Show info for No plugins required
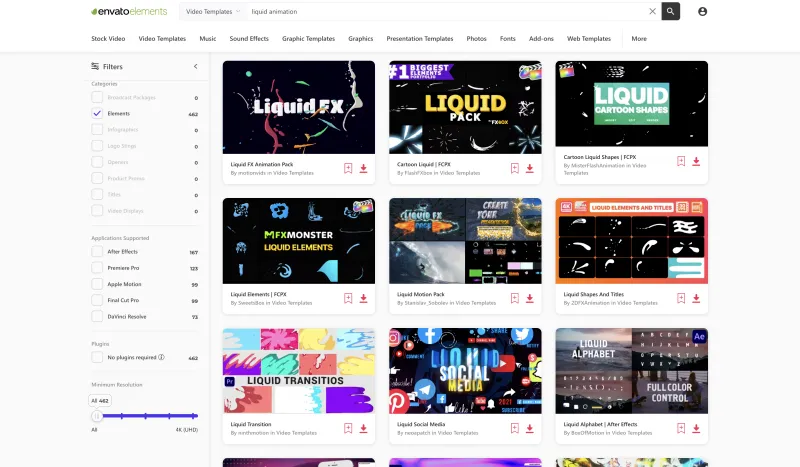 [x=161, y=357]
